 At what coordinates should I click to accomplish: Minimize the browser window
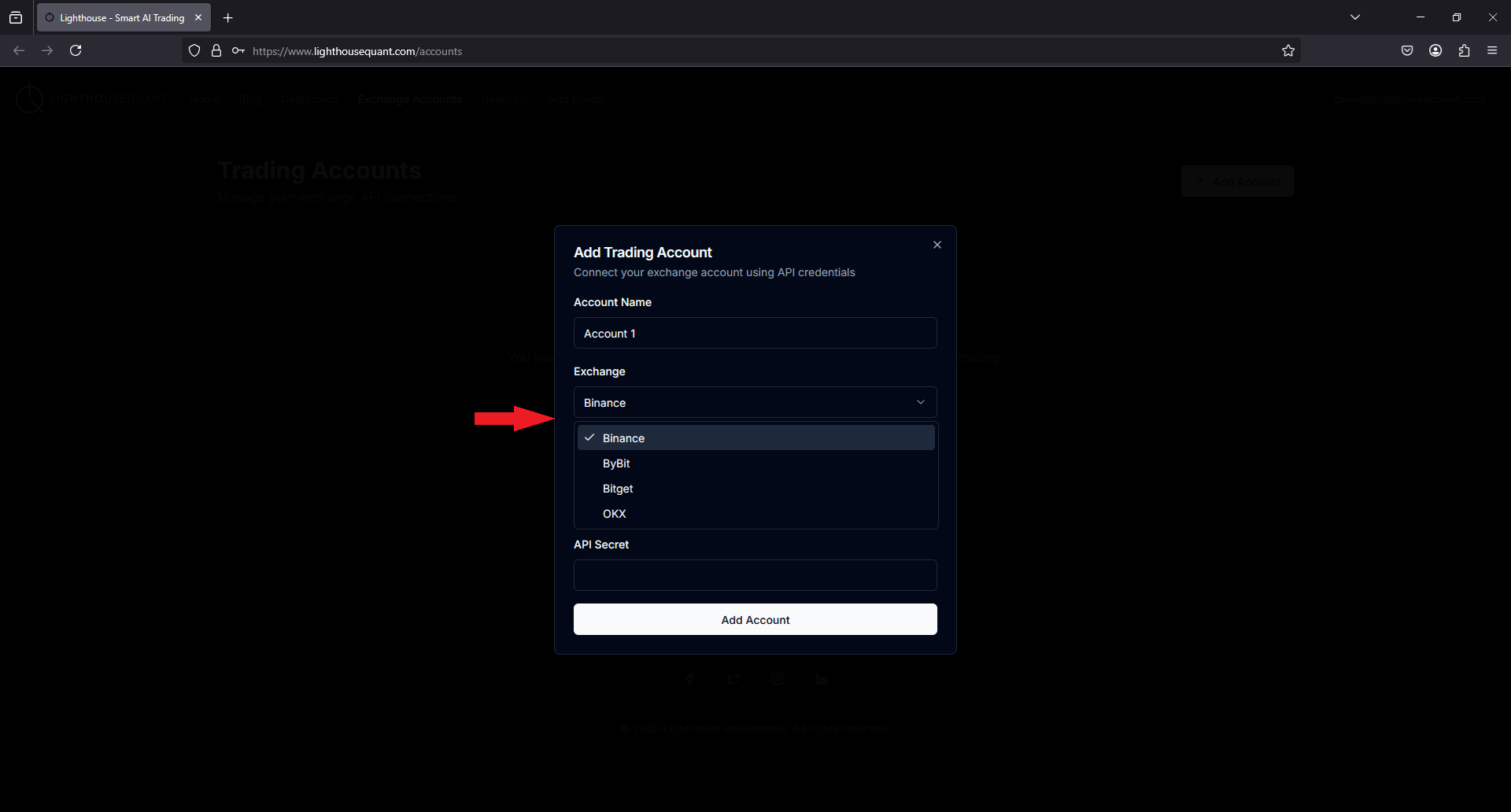click(x=1420, y=17)
